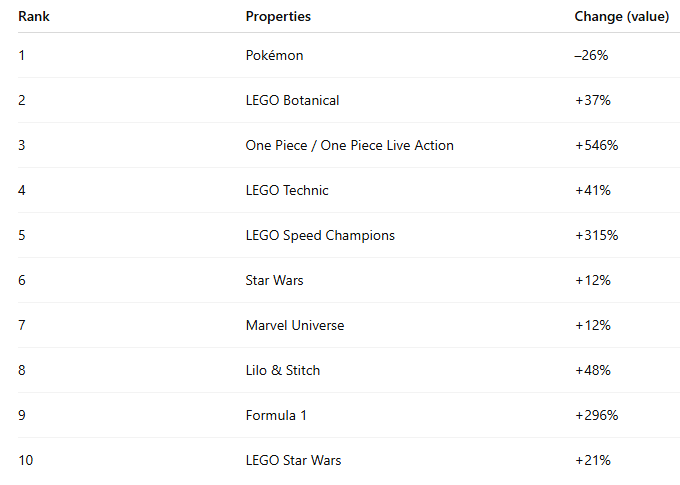680x485 pixels.
Task: Click the Properties column header
Action: pyautogui.click(x=278, y=17)
